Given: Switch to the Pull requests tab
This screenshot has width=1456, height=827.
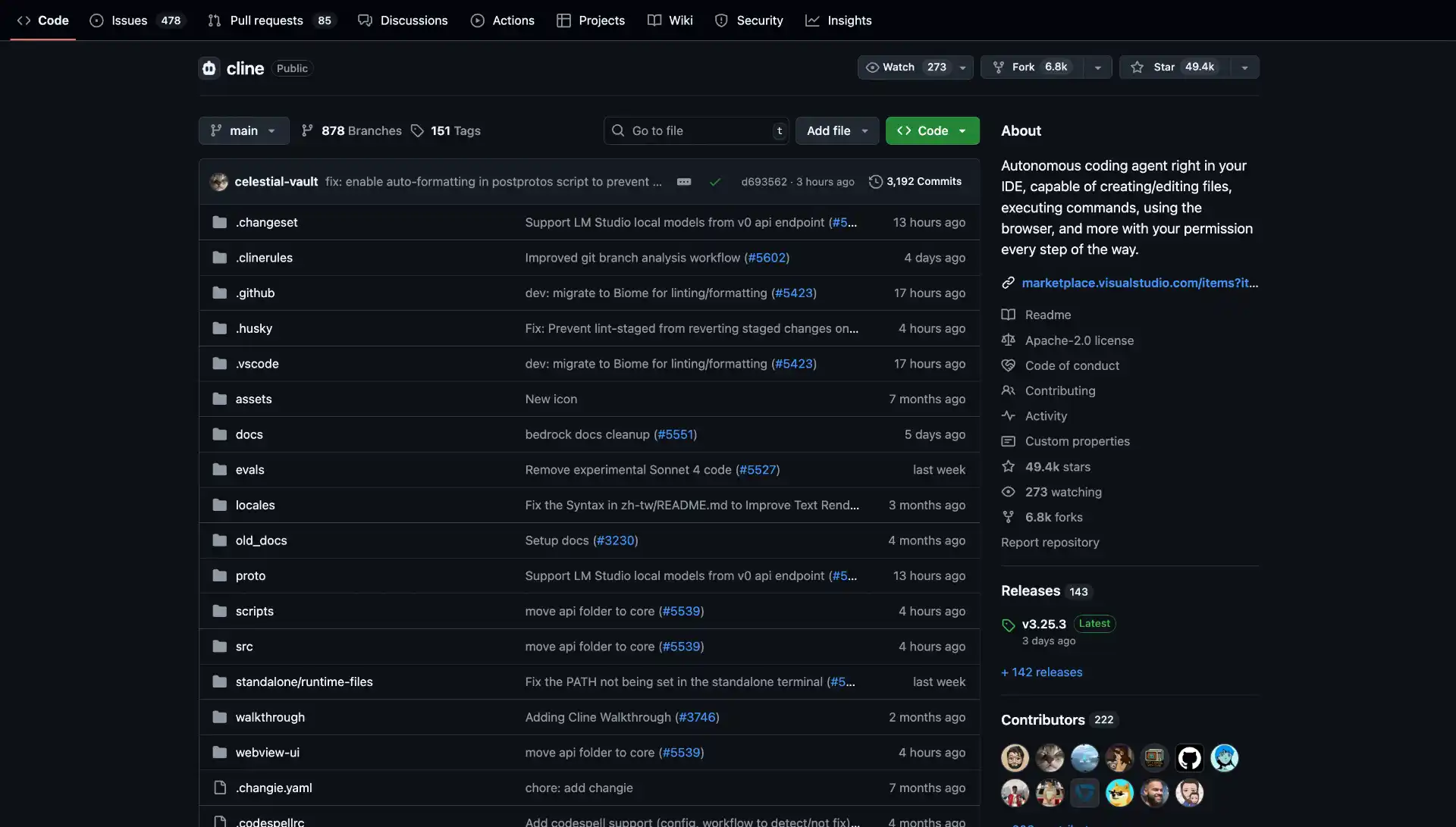Looking at the screenshot, I should click(266, 20).
